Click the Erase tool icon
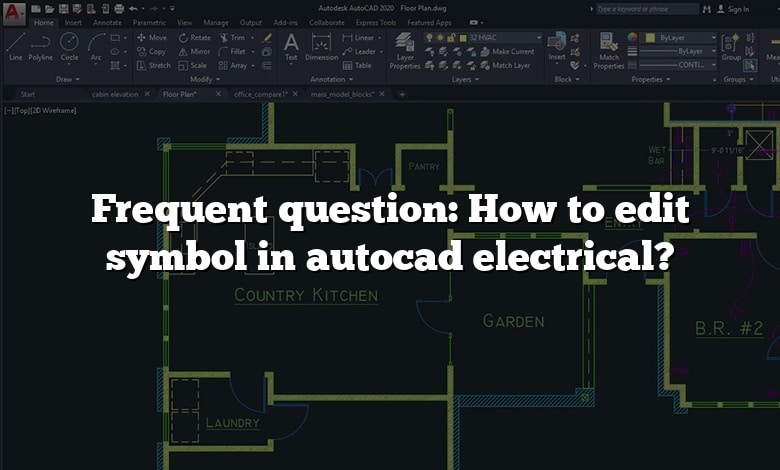This screenshot has width=780, height=470. [267, 37]
